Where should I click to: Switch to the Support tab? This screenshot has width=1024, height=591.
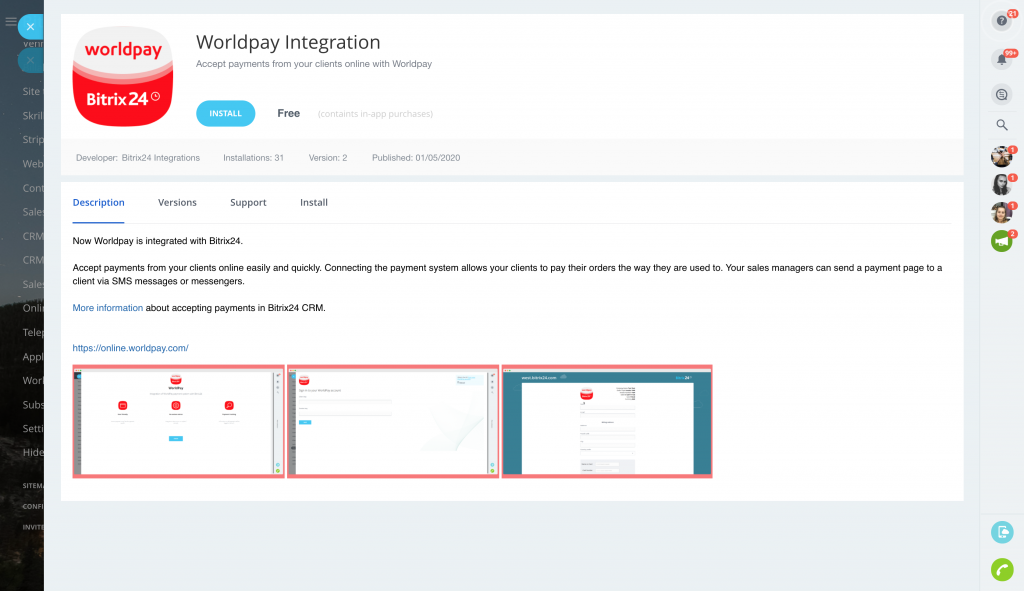248,202
